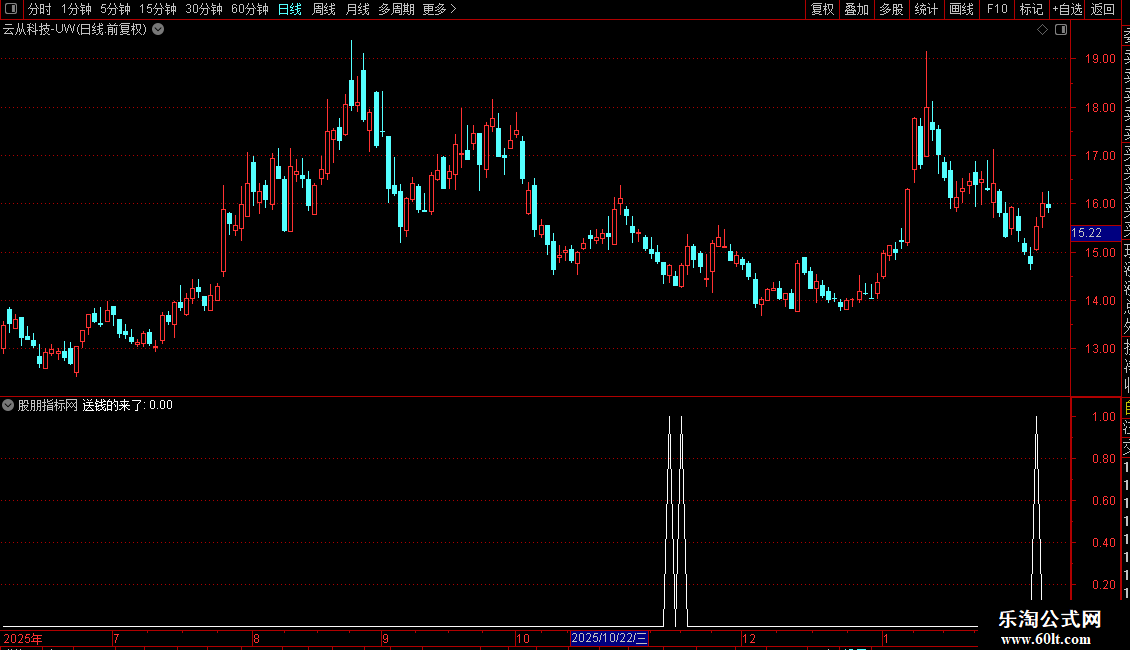Click the 2025年 label on time axis
Screen dimensions: 1130x650
pyautogui.click(x=23, y=638)
